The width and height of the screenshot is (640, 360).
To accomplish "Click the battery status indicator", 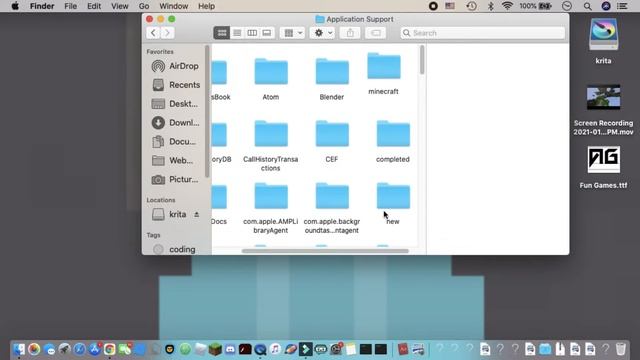I will click(536, 6).
